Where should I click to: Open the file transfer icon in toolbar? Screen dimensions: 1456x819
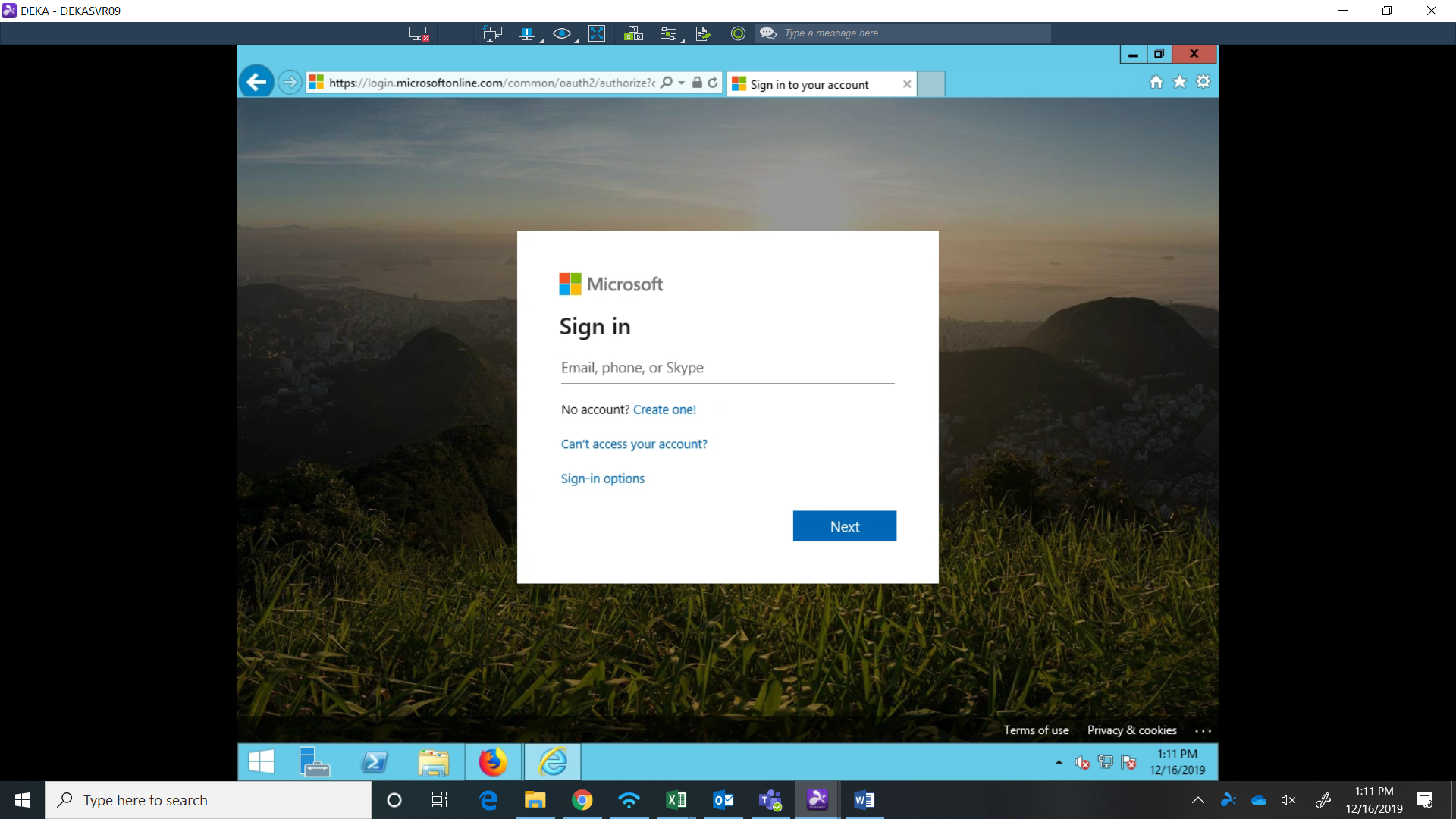point(702,33)
